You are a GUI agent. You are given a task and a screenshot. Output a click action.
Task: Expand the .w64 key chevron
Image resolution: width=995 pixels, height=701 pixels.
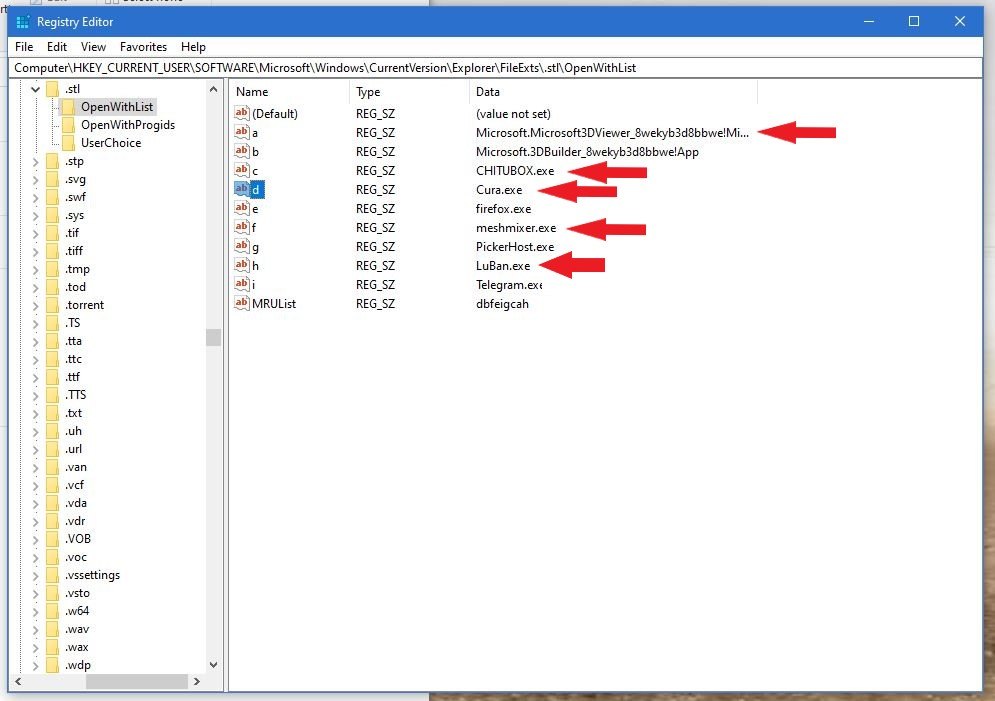click(x=36, y=612)
